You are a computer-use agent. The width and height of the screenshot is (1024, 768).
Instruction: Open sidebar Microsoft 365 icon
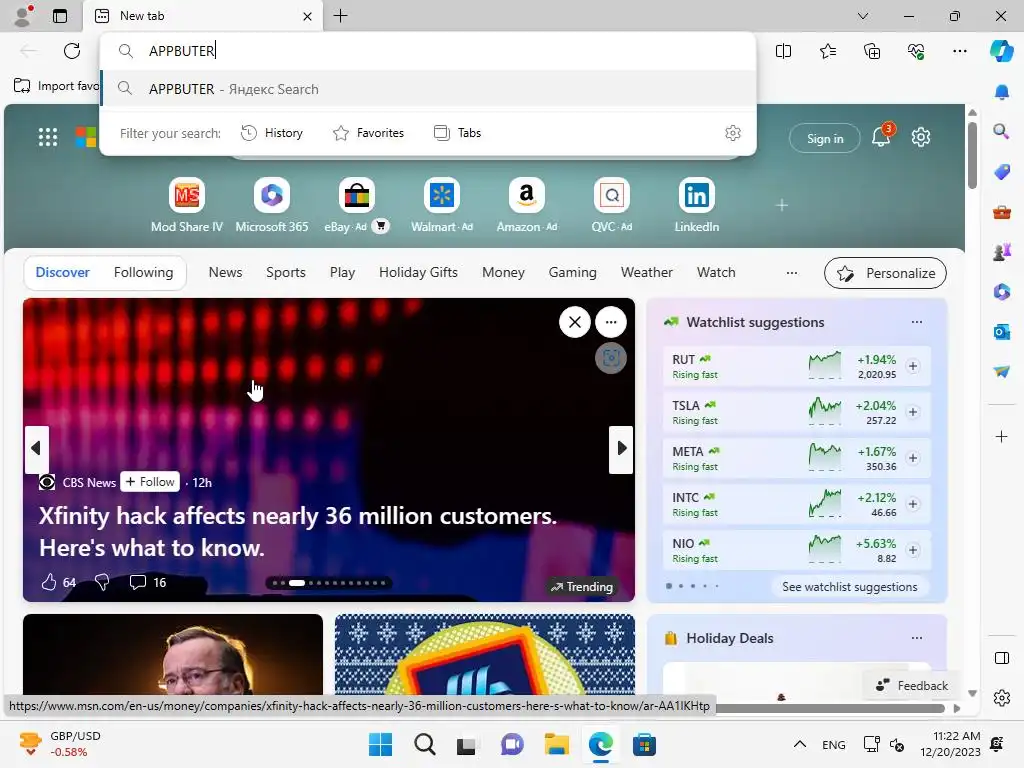pyautogui.click(x=1001, y=292)
